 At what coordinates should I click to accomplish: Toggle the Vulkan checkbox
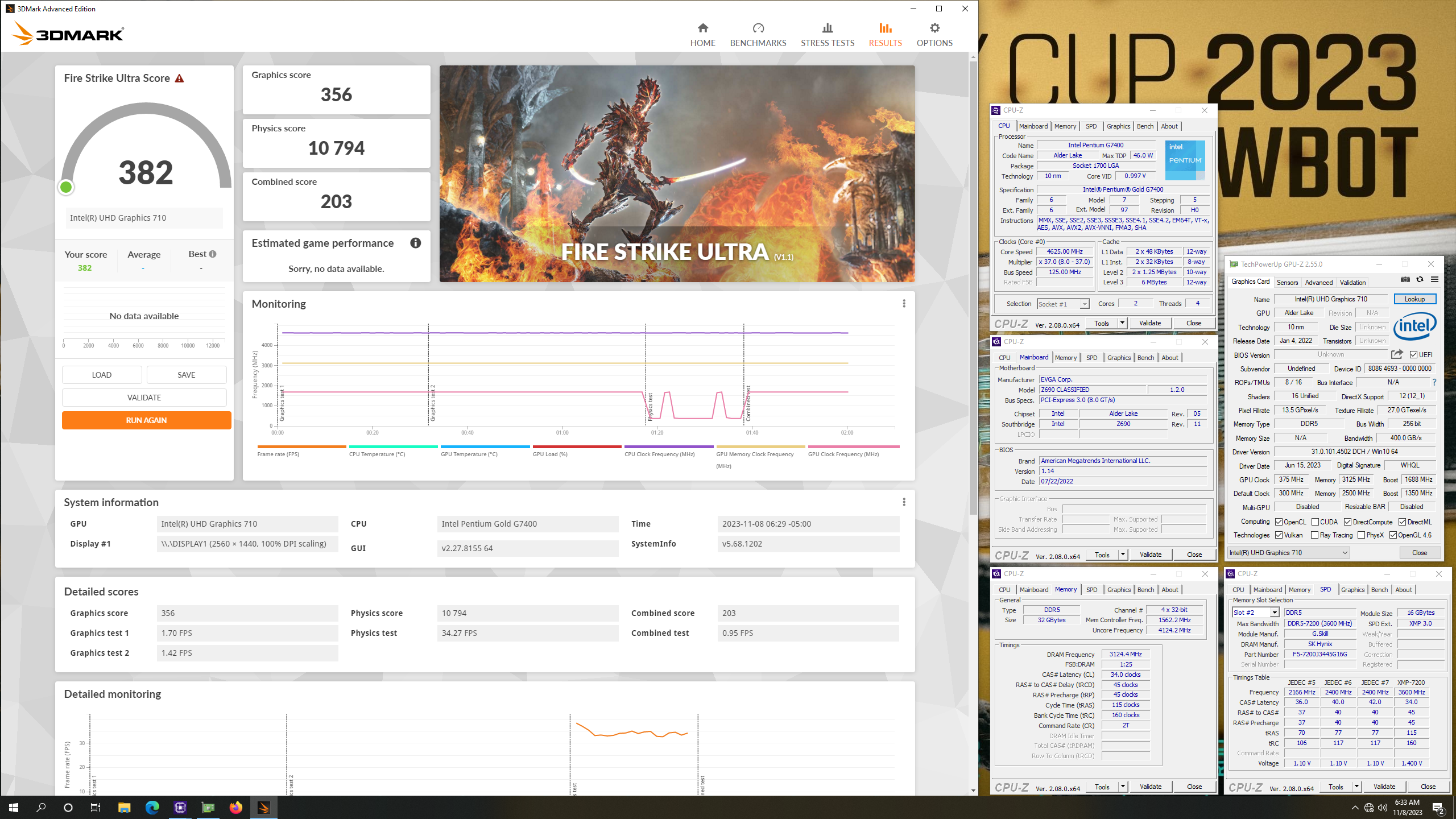[1279, 535]
